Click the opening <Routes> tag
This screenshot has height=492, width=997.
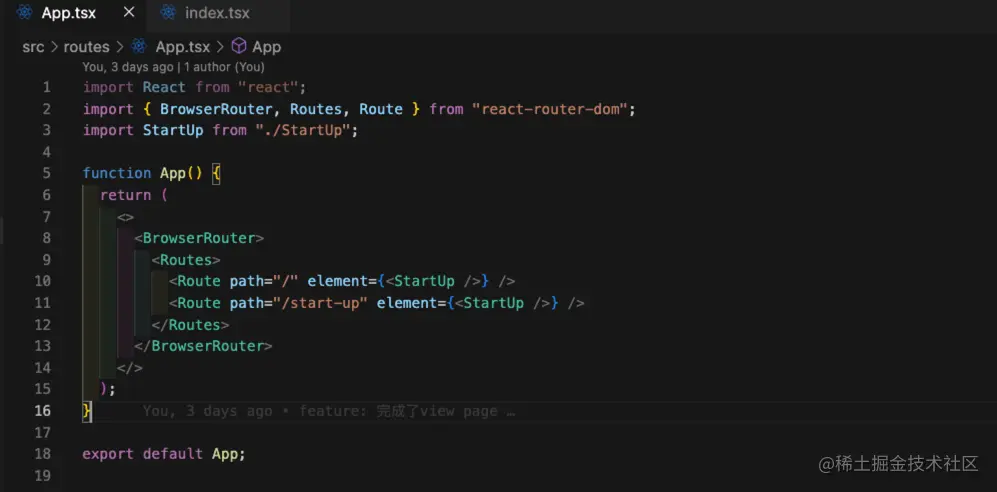pos(186,260)
